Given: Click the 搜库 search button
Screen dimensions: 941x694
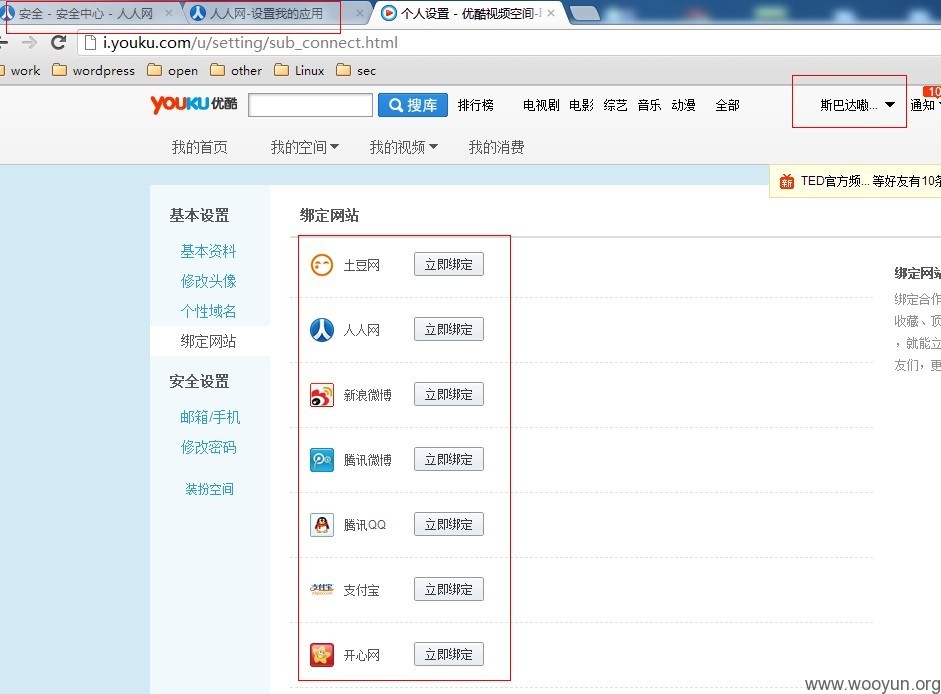Looking at the screenshot, I should point(413,105).
